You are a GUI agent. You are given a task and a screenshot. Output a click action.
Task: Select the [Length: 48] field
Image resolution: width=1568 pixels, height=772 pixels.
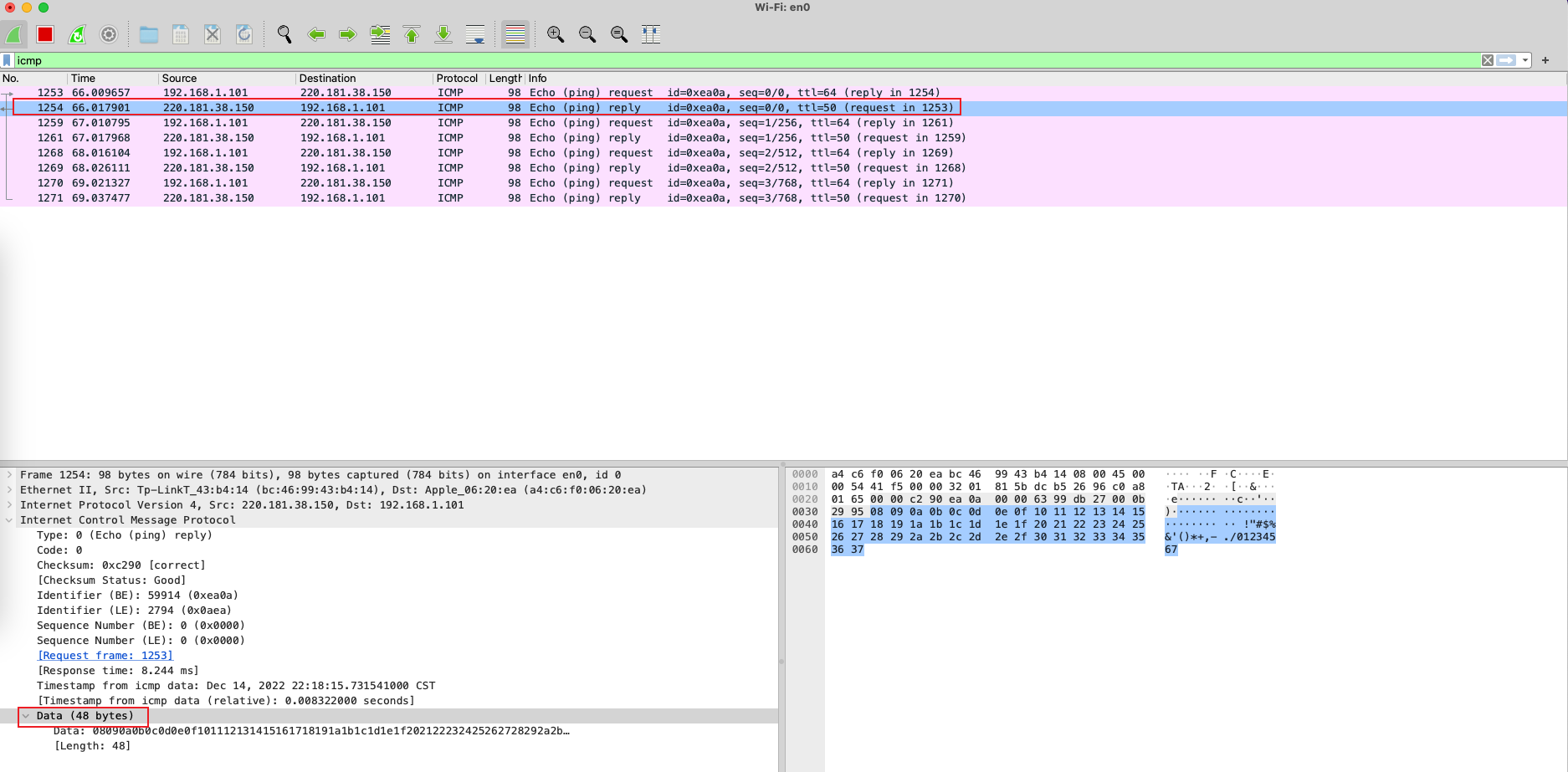92,746
